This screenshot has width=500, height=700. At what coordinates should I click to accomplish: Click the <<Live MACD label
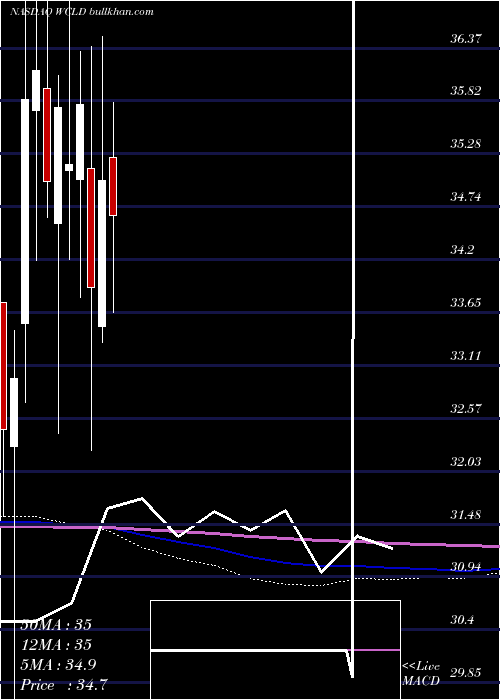421,674
